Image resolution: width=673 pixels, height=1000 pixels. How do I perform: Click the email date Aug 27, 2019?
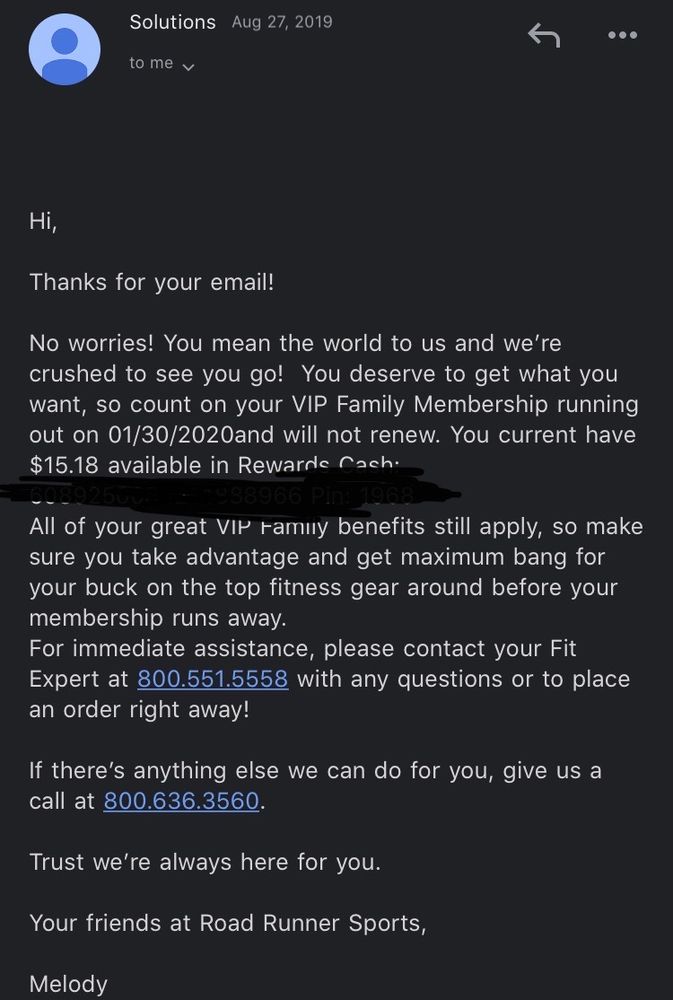(x=282, y=22)
